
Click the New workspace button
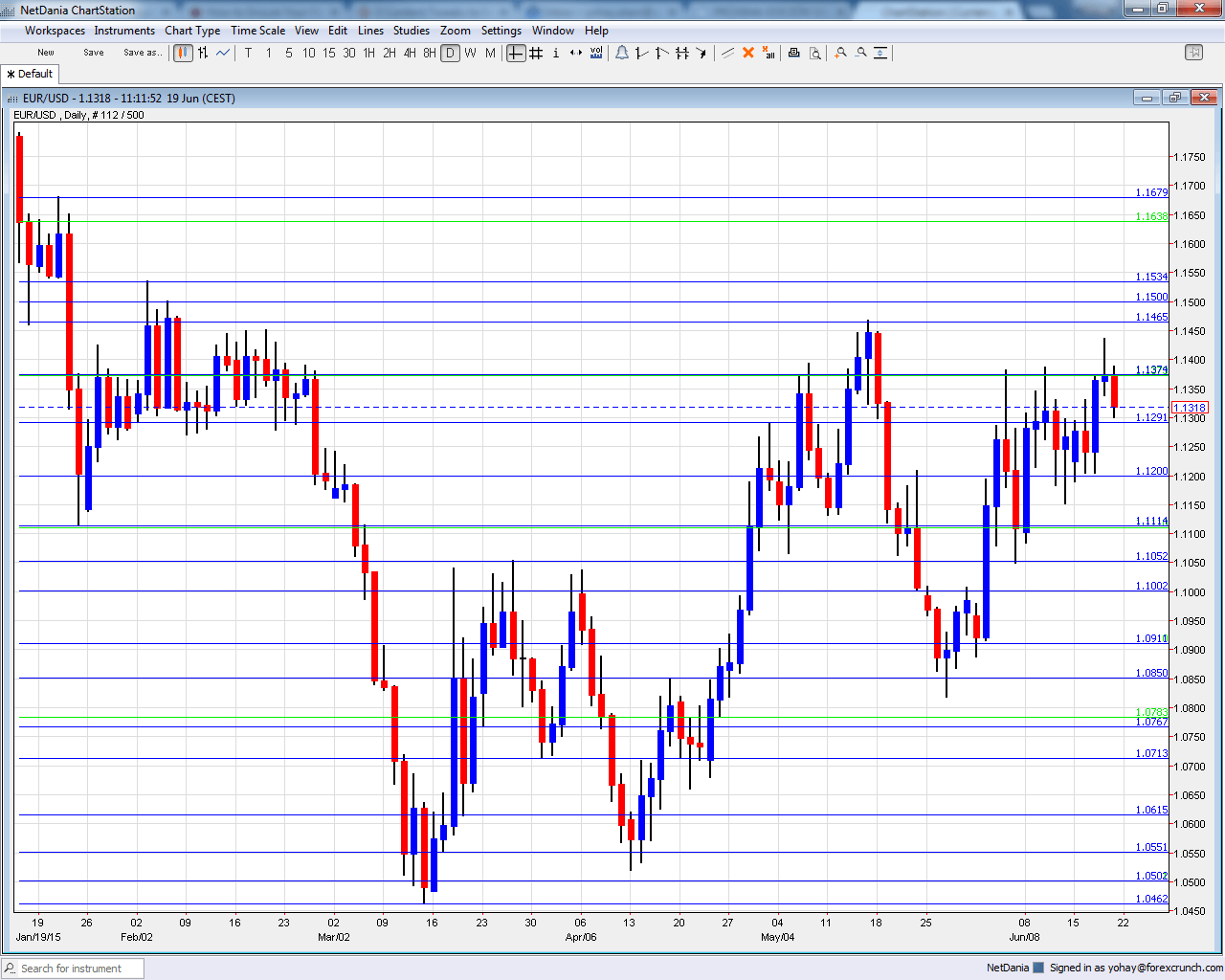46,53
